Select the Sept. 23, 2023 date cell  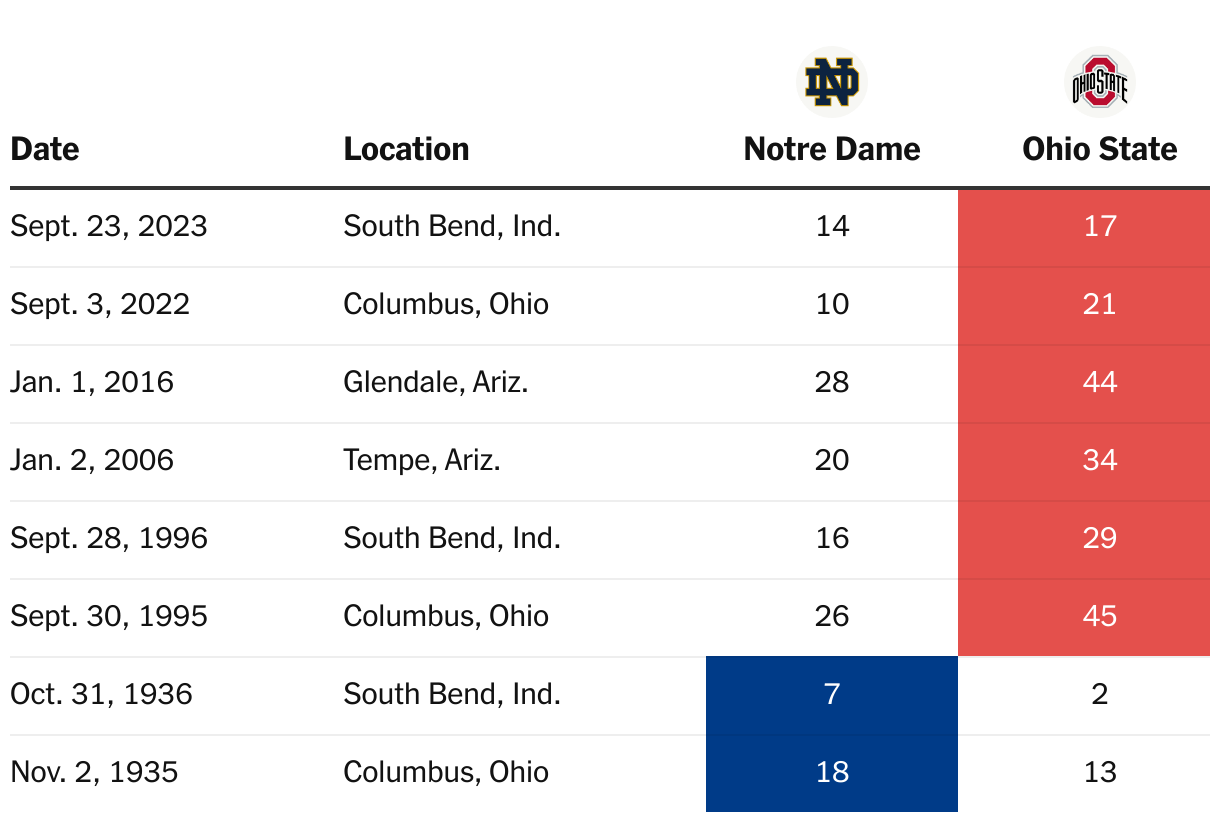tap(109, 226)
